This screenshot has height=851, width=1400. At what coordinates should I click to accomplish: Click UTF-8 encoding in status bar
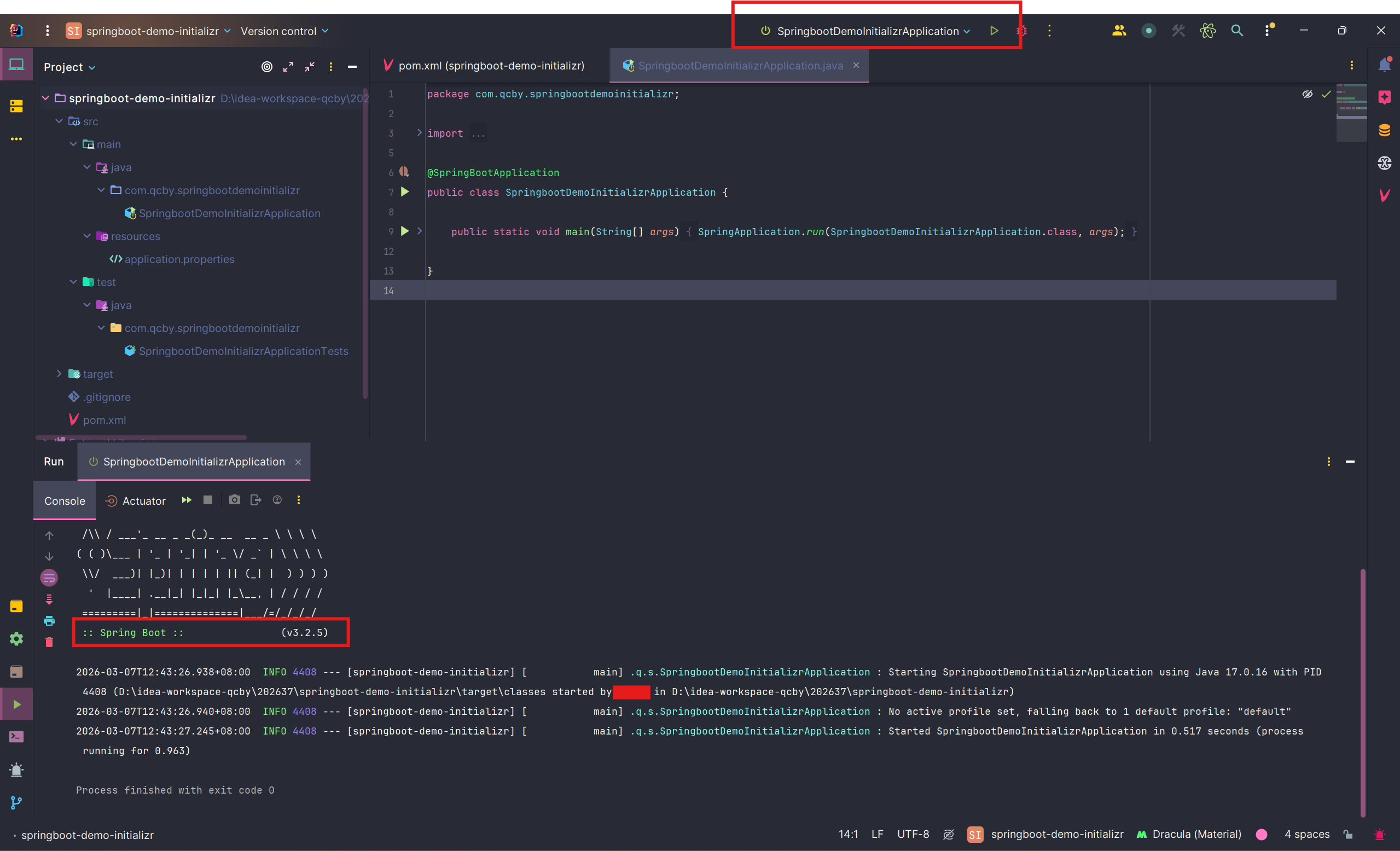click(x=913, y=834)
